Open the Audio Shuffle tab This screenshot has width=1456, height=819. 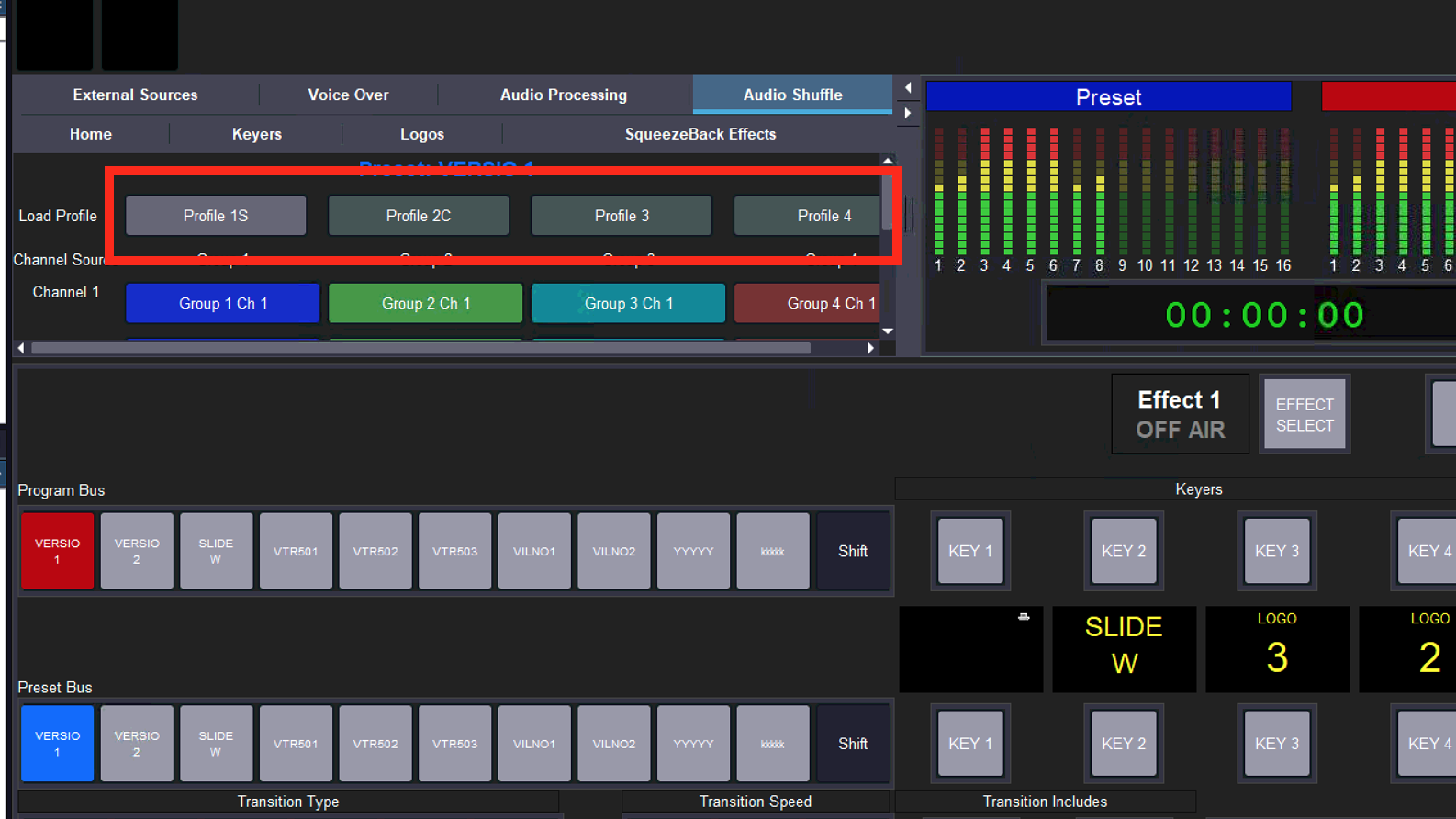tap(792, 95)
